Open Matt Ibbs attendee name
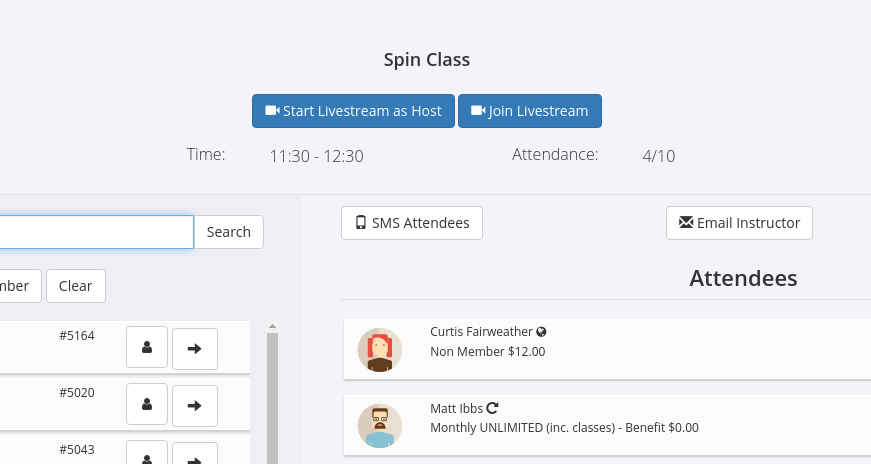This screenshot has height=464, width=871. [456, 408]
